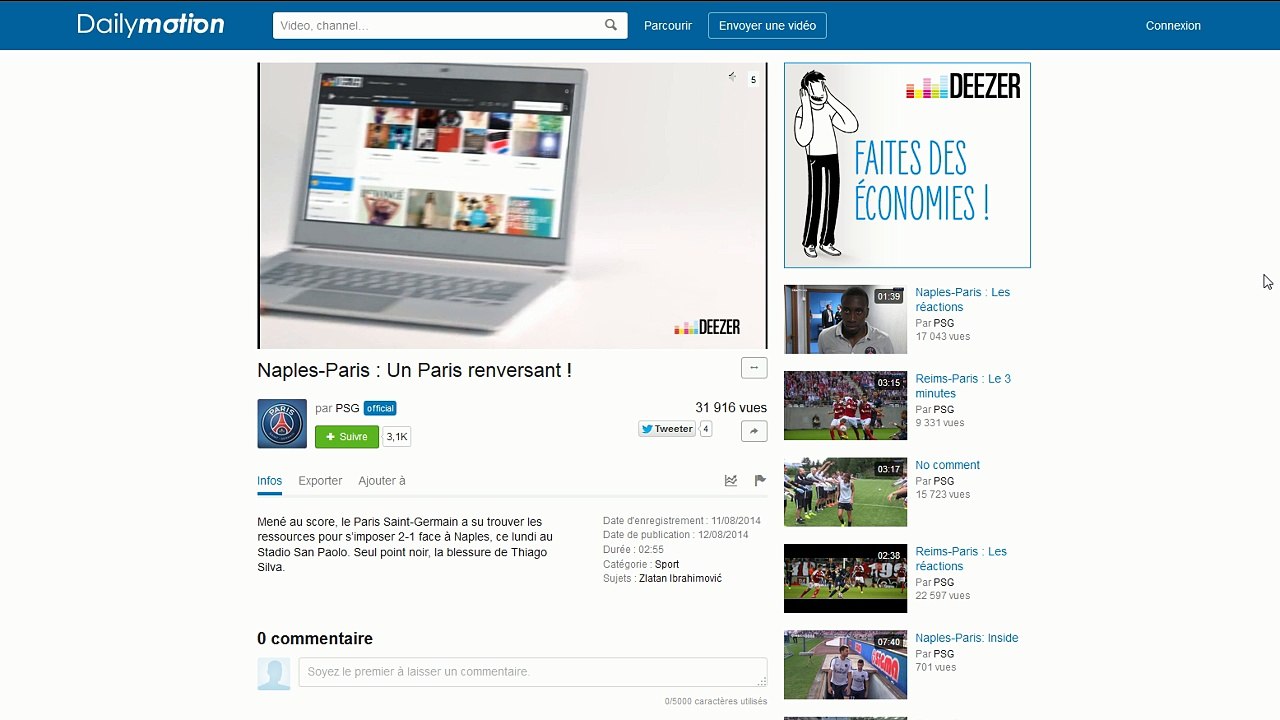
Task: Open 'Naples-Paris: Inside' video thumbnail
Action: 845,665
